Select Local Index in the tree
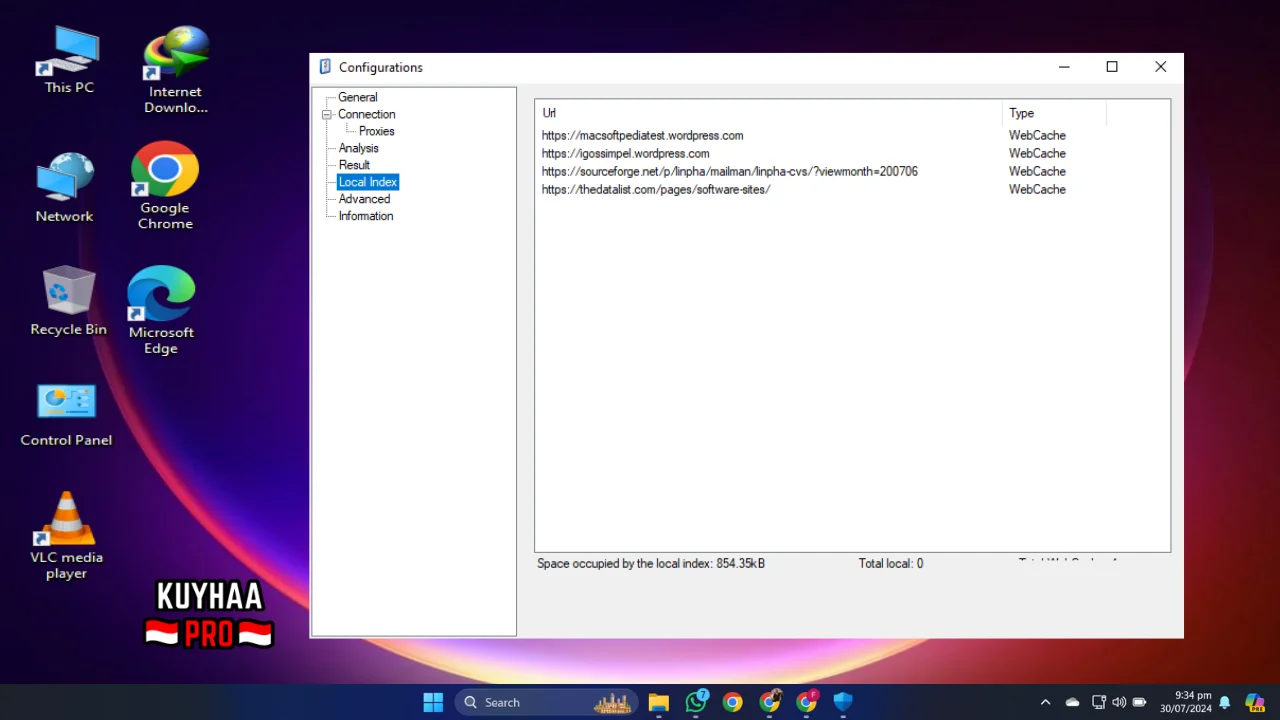1280x720 pixels. pyautogui.click(x=367, y=182)
